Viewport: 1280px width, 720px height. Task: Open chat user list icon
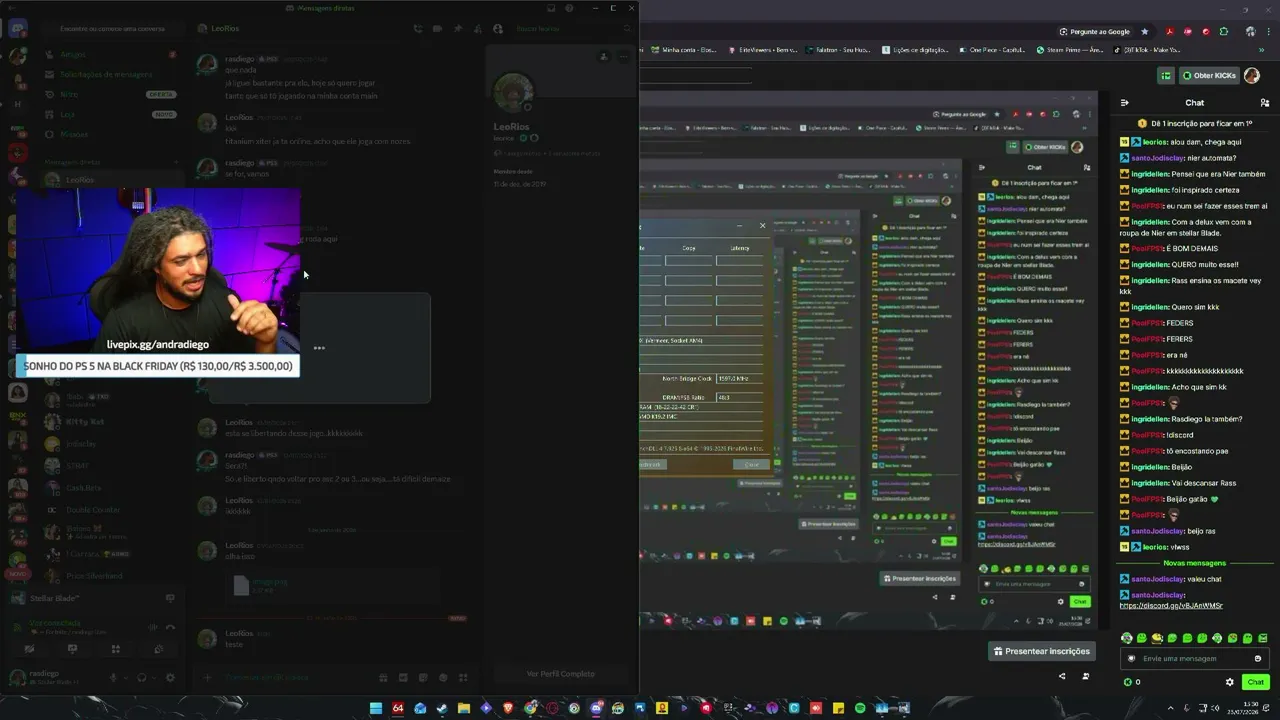[x=1264, y=102]
